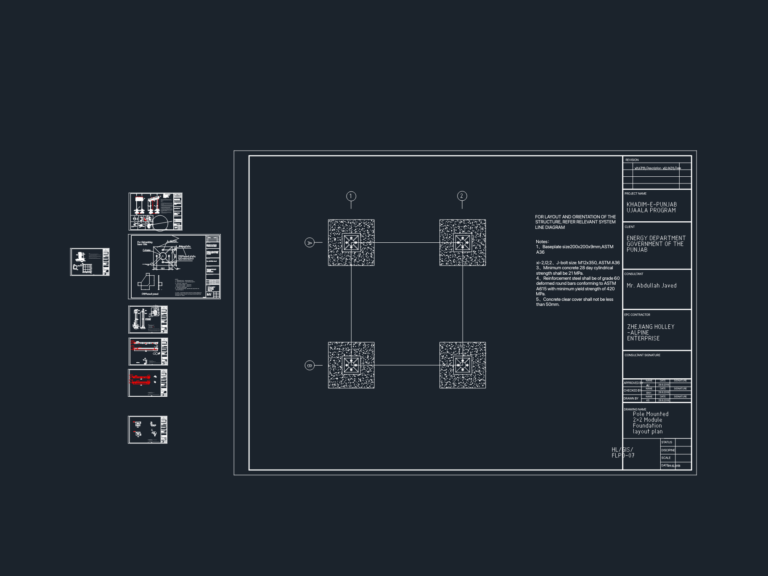Screen dimensions: 768x576
Task: Click note 1 about baseplate size 200x200x9mm
Action: tap(574, 249)
